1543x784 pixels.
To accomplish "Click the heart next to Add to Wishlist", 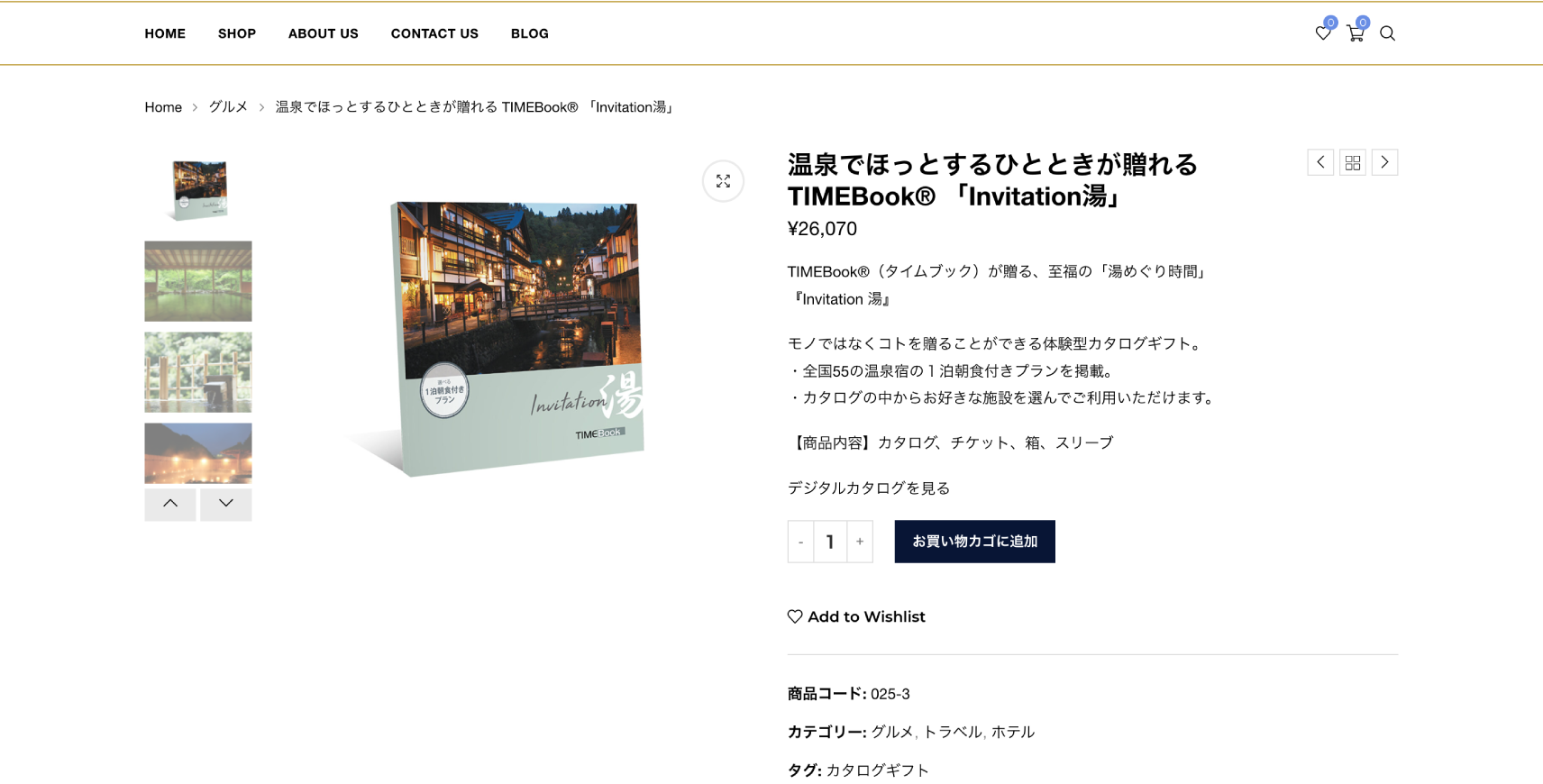I will click(795, 616).
